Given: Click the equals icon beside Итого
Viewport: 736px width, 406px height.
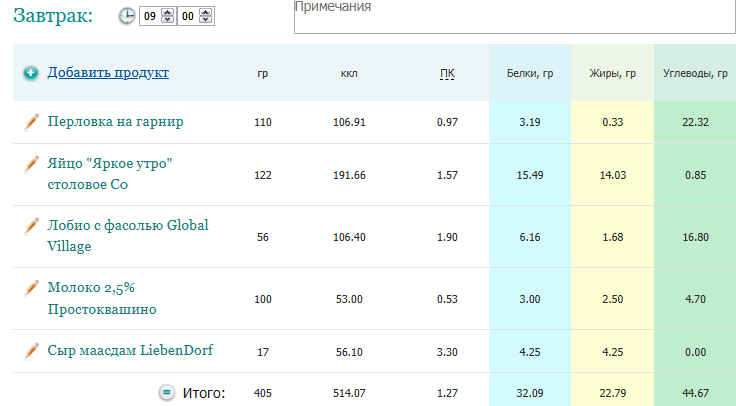Looking at the screenshot, I should [x=167, y=392].
